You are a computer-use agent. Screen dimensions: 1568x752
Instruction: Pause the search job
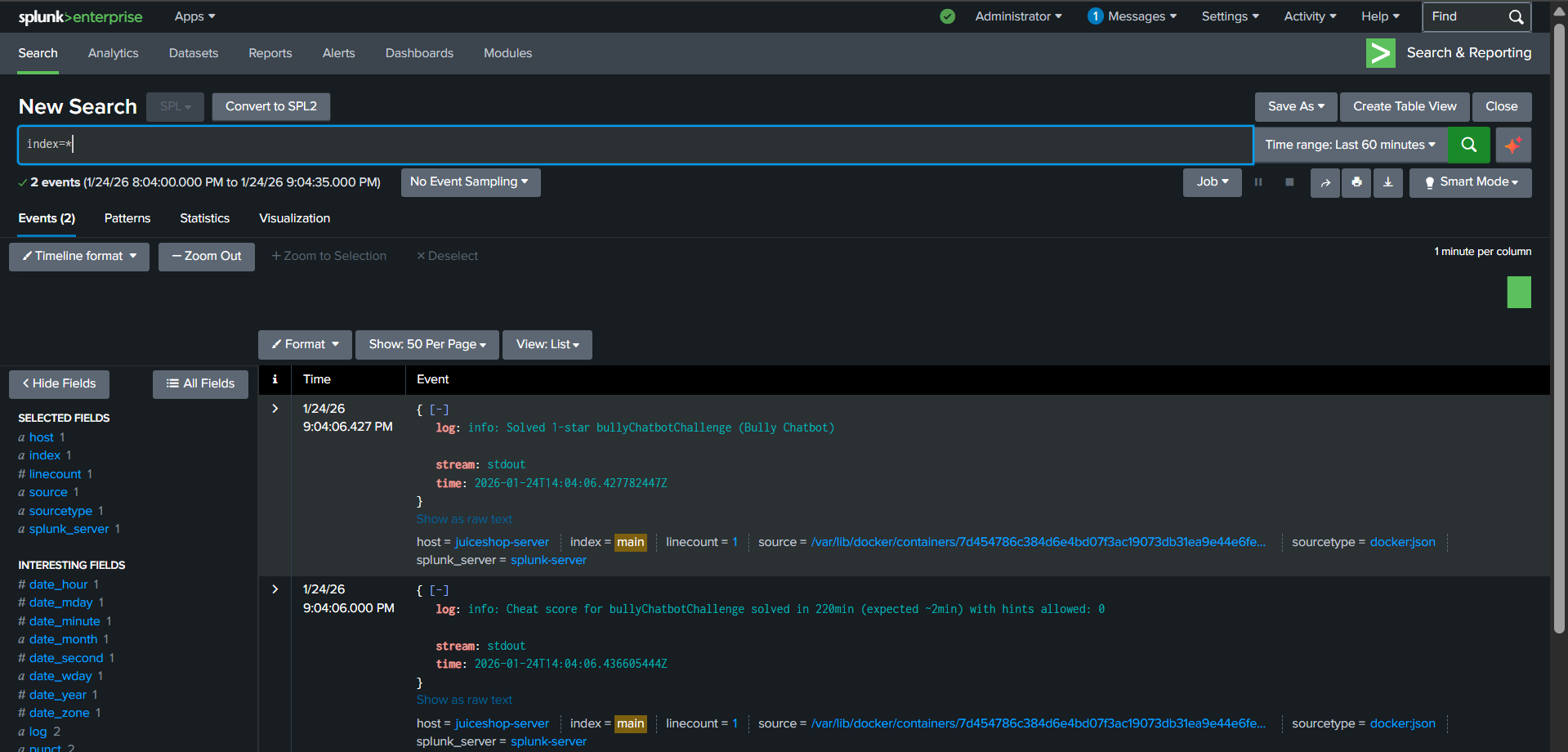point(1258,182)
